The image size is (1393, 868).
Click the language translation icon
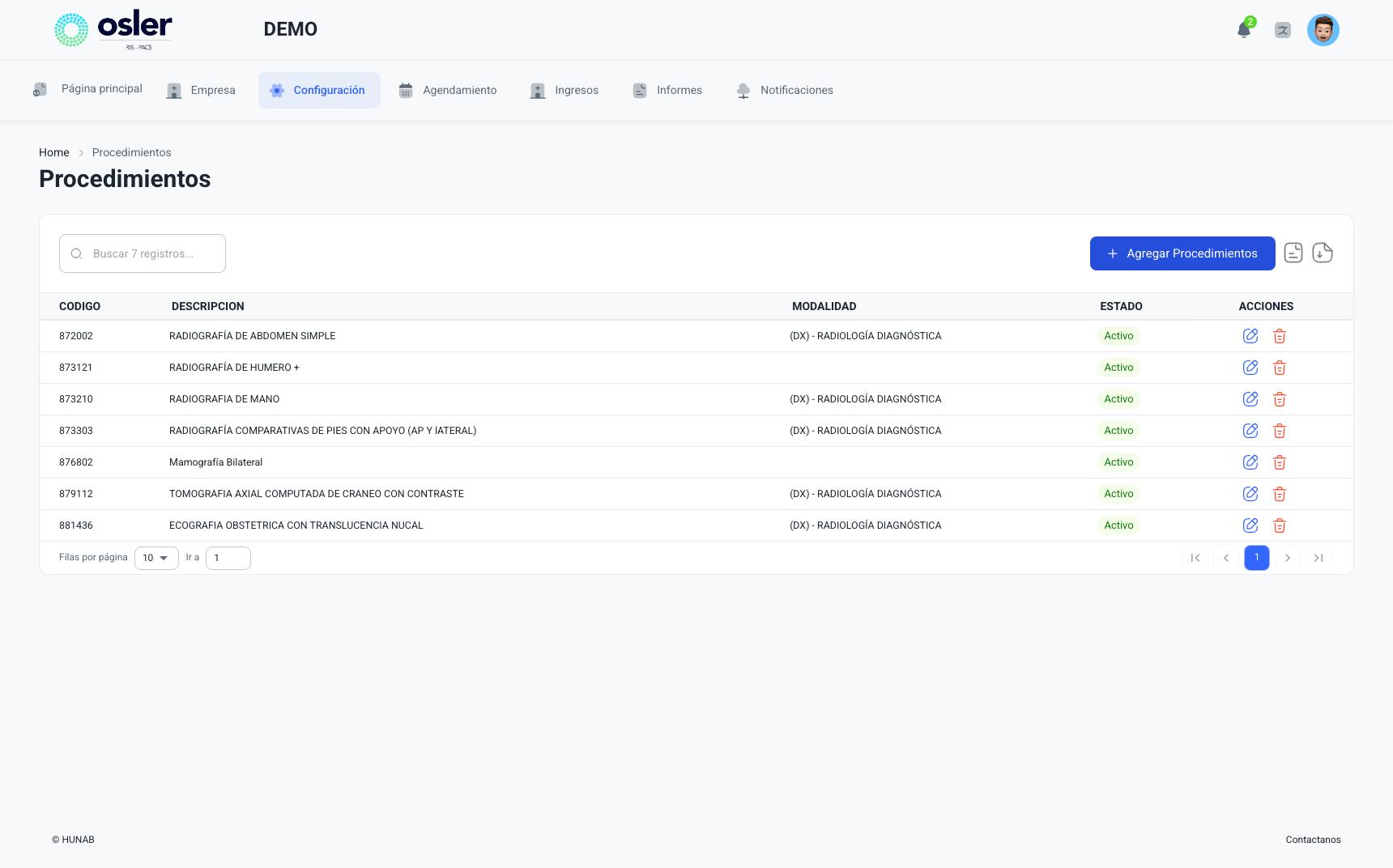1283,30
